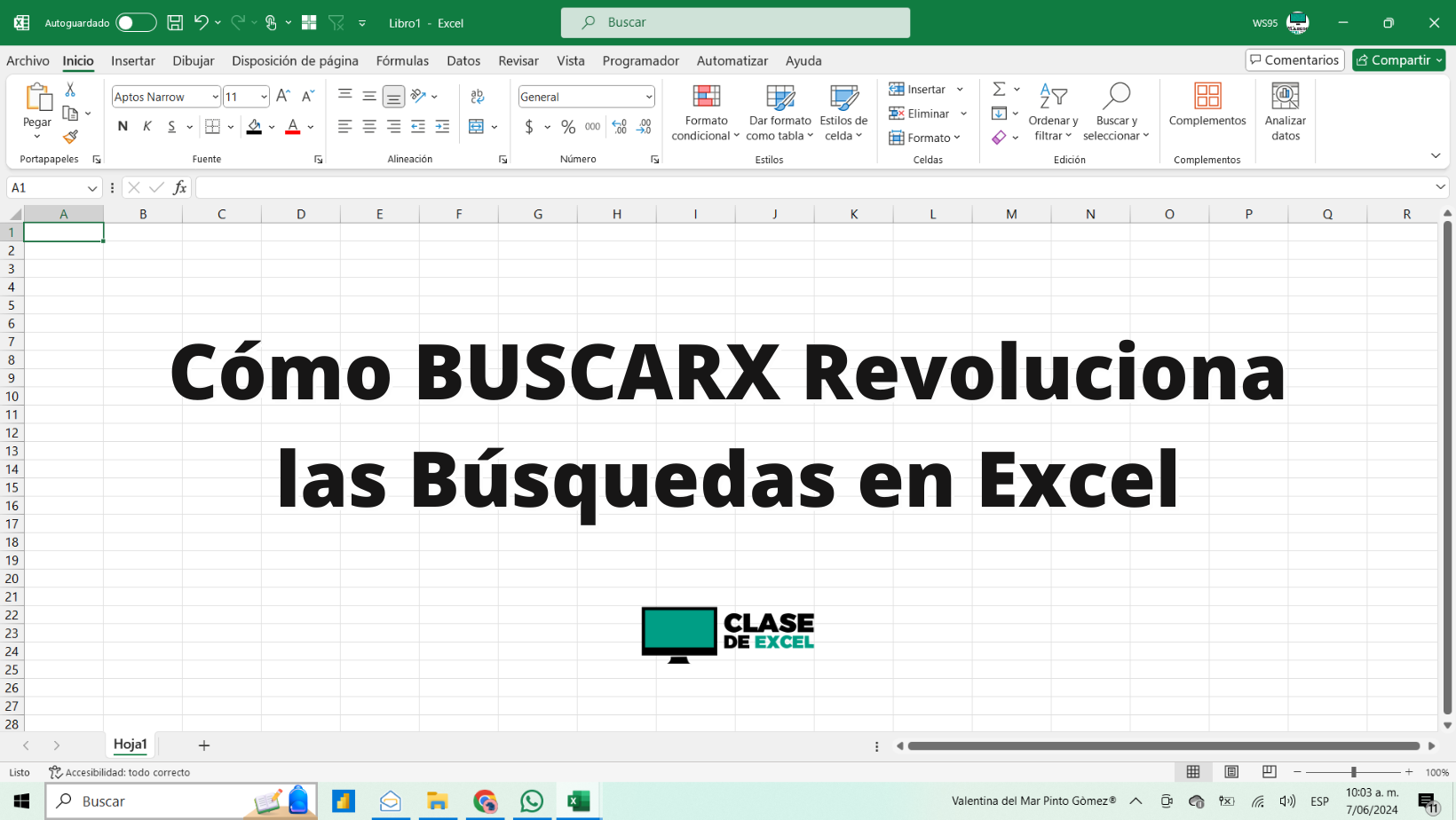The image size is (1456, 820).
Task: Toggle bottom vertical alignment
Action: (x=393, y=96)
